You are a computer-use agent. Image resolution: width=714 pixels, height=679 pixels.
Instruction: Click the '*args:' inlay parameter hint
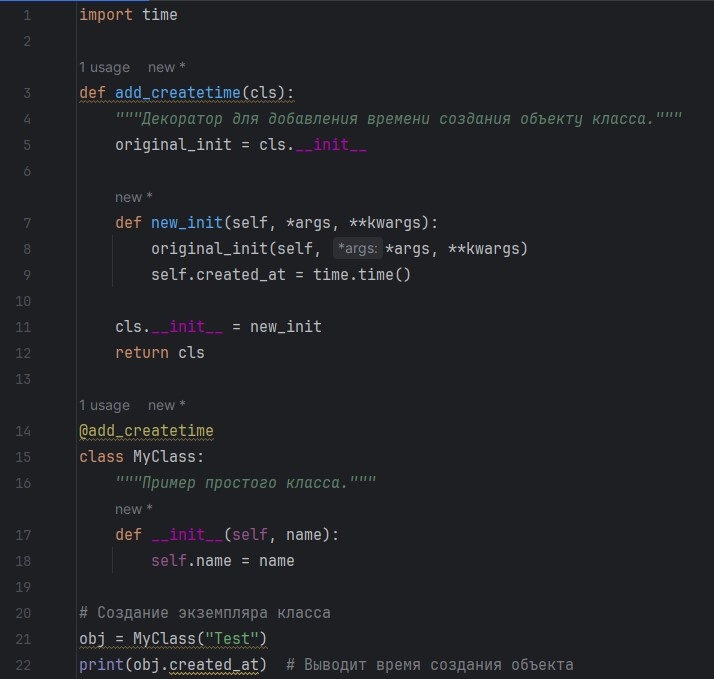point(357,249)
